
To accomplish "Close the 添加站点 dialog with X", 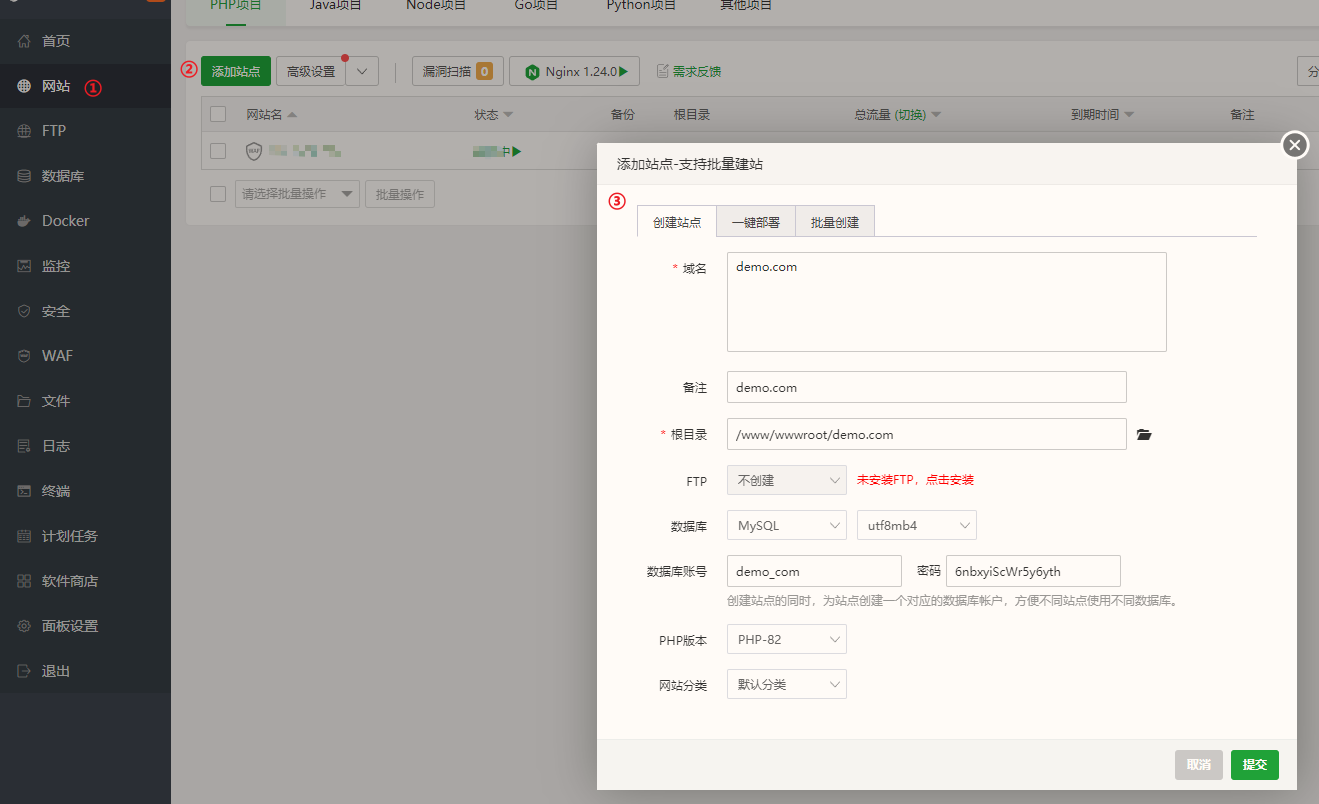I will point(1295,146).
